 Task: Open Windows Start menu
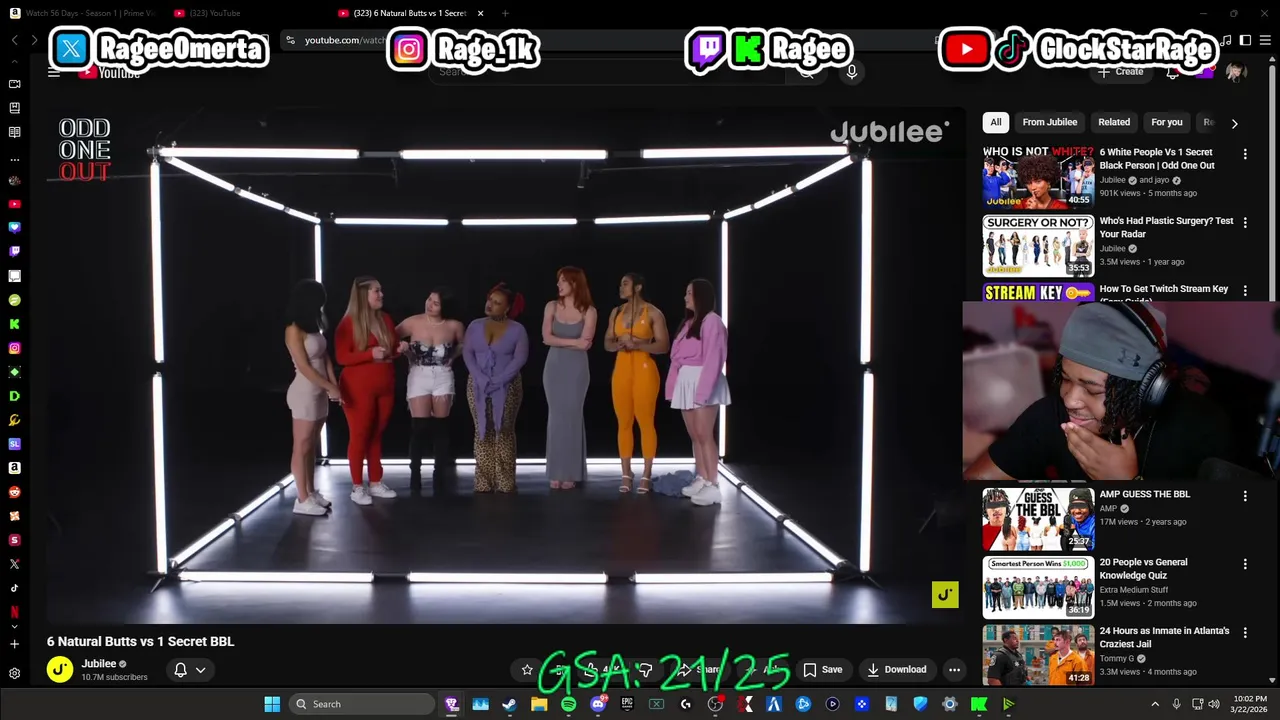[x=272, y=704]
